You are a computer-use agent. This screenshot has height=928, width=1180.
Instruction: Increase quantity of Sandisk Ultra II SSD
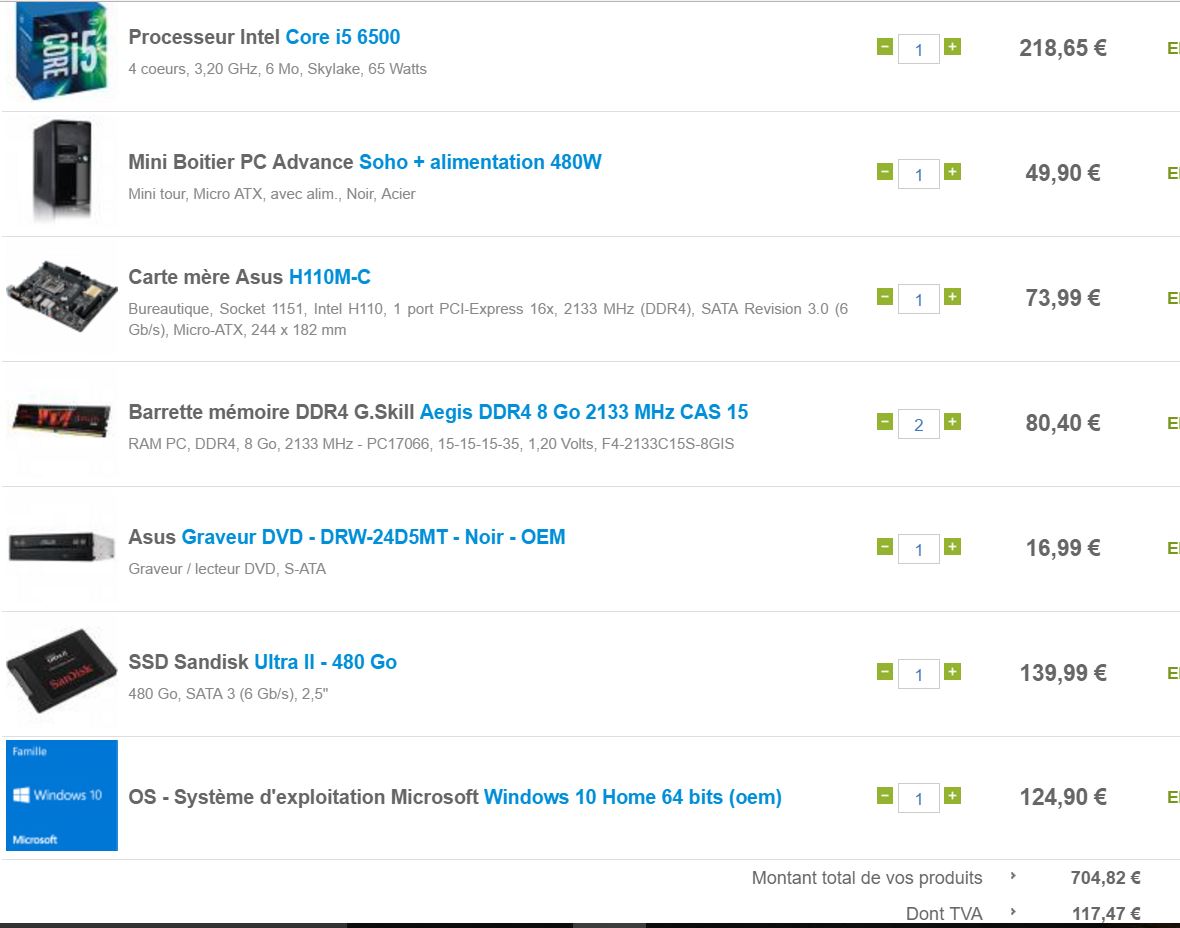pos(952,671)
